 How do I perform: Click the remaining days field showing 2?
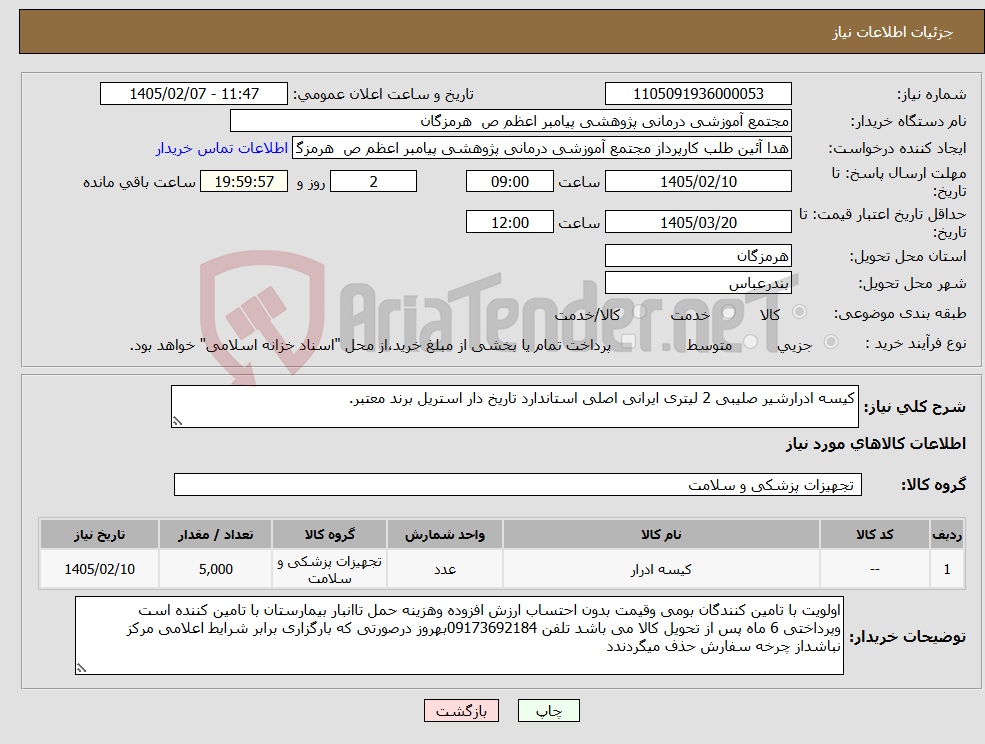pos(373,182)
